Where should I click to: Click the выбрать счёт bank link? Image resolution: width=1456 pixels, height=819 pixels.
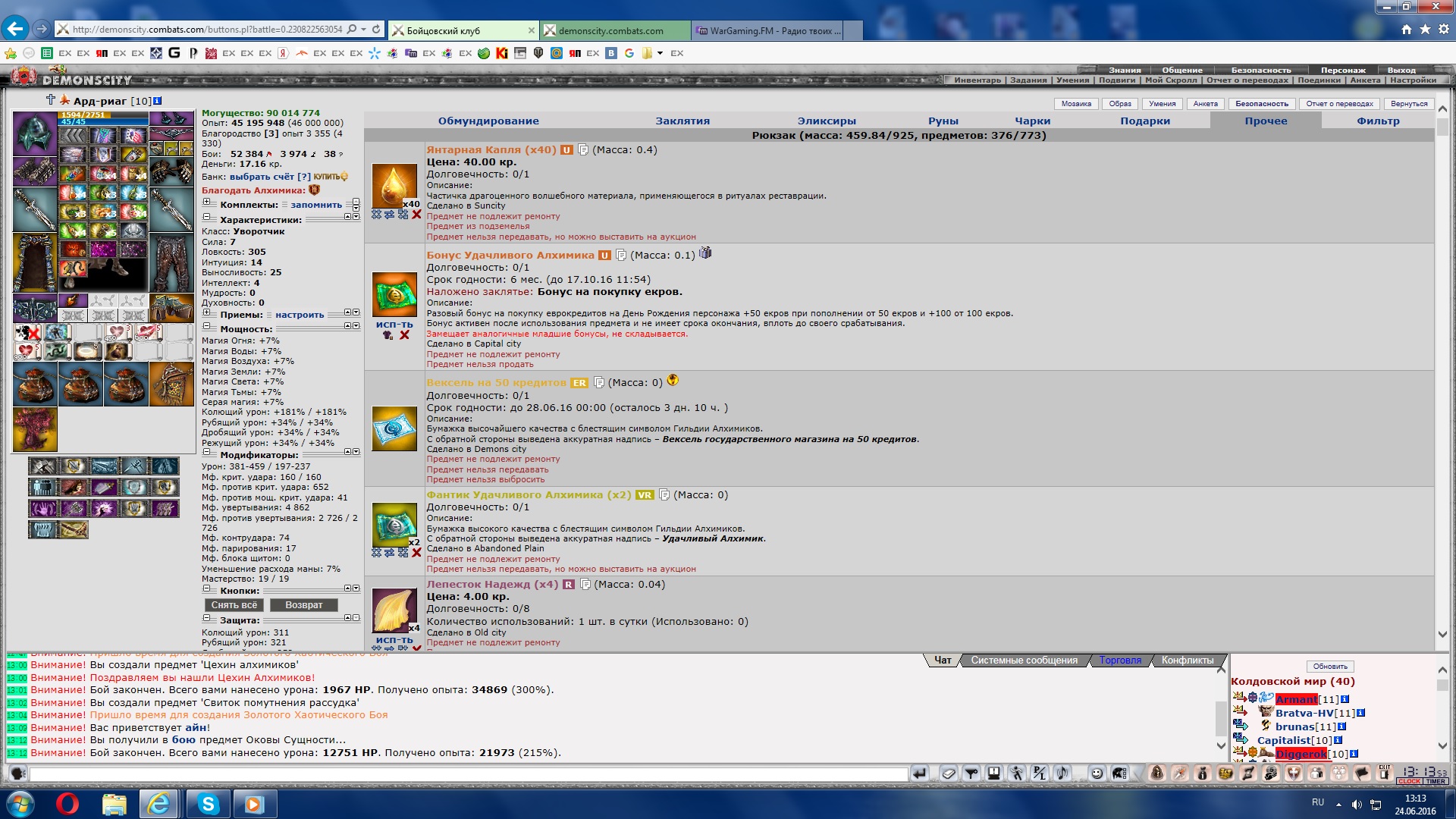pyautogui.click(x=262, y=177)
